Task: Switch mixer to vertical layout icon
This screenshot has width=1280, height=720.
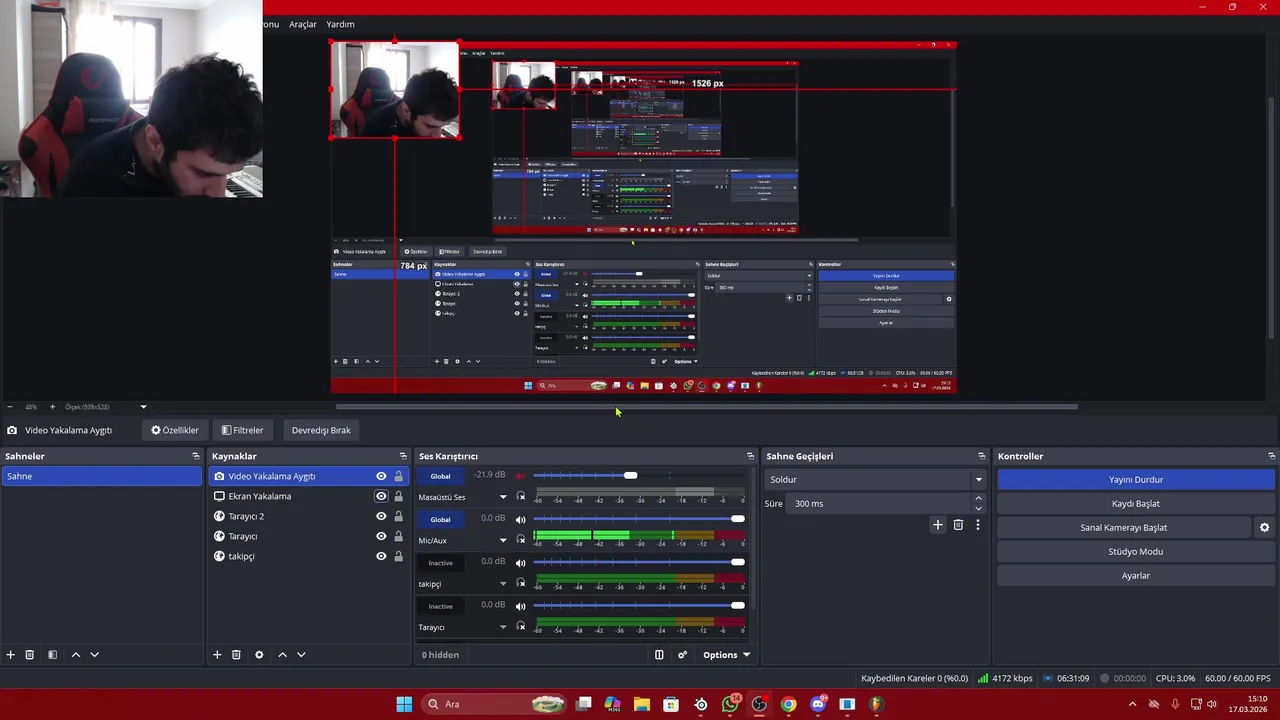Action: [x=659, y=655]
